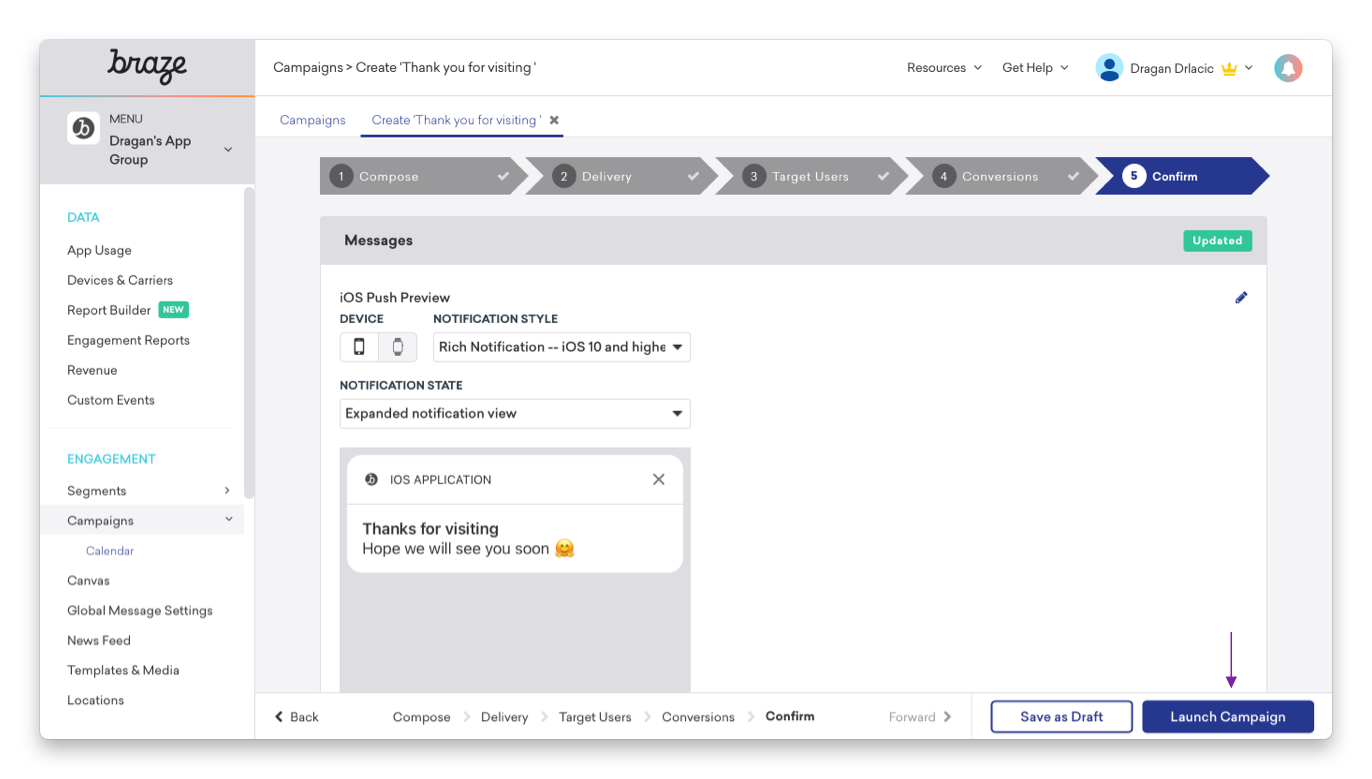Select the phone device preview
This screenshot has width=1372, height=779.
point(359,347)
